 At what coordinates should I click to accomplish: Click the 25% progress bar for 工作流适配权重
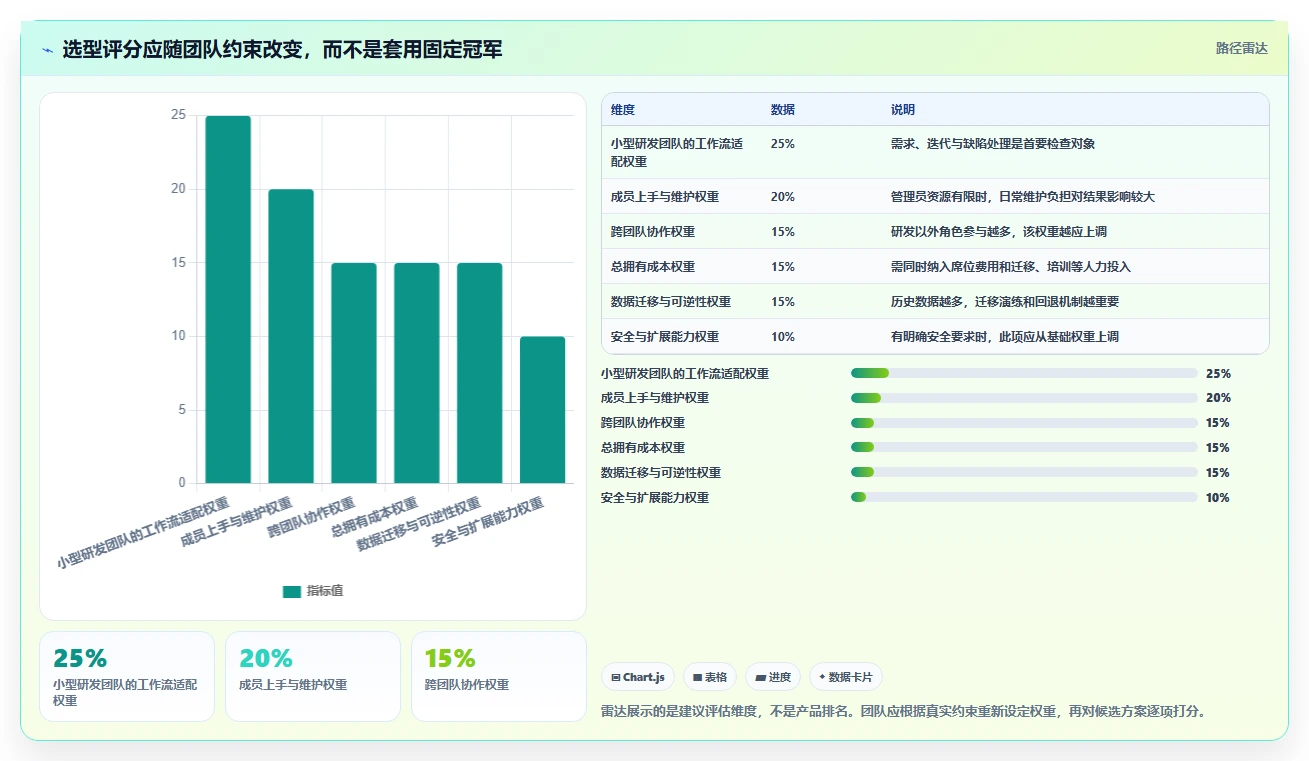[1024, 373]
